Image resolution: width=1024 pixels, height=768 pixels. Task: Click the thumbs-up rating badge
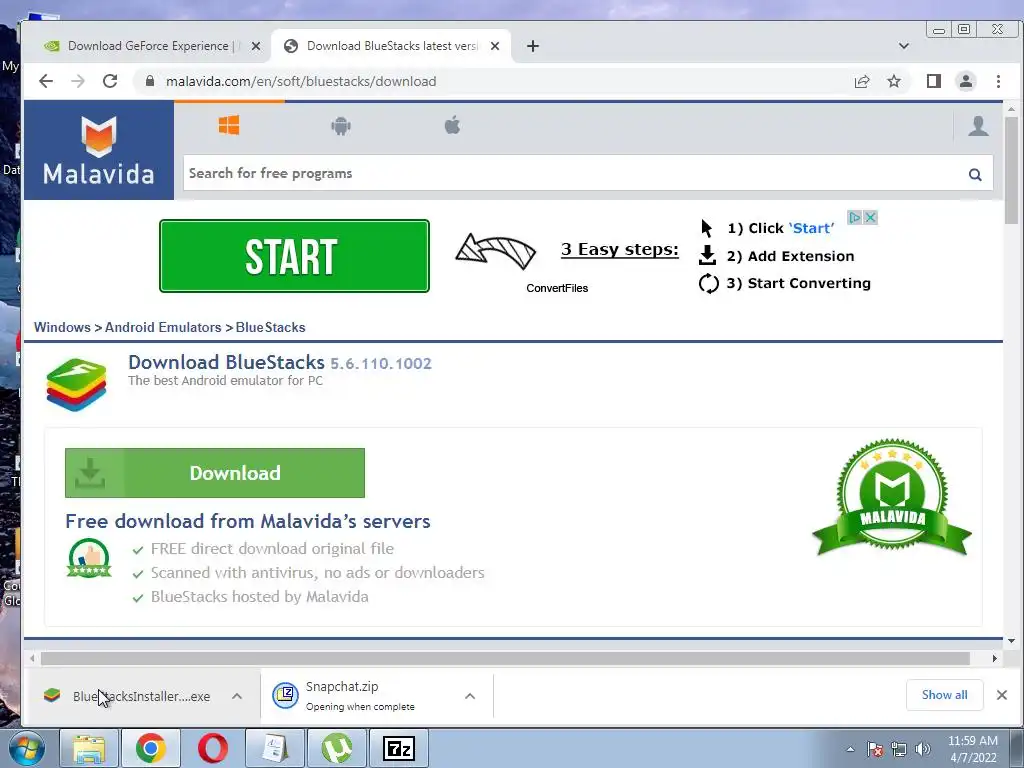89,558
